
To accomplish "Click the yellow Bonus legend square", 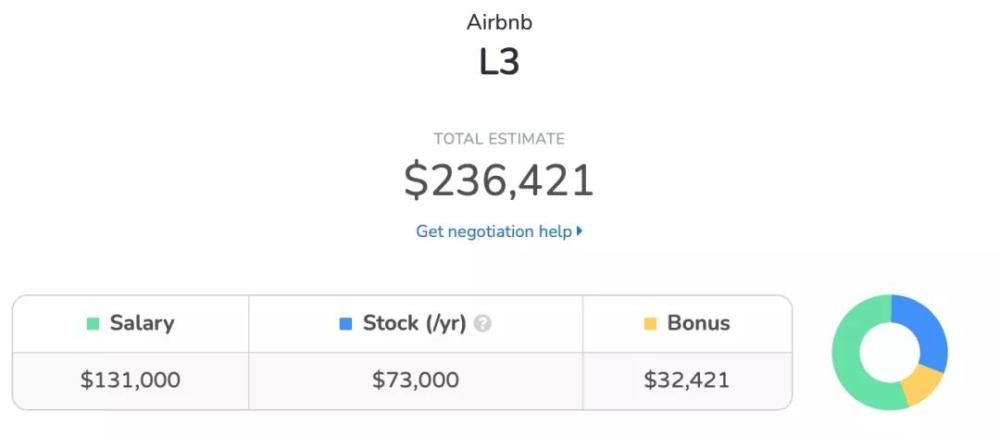I will click(651, 324).
